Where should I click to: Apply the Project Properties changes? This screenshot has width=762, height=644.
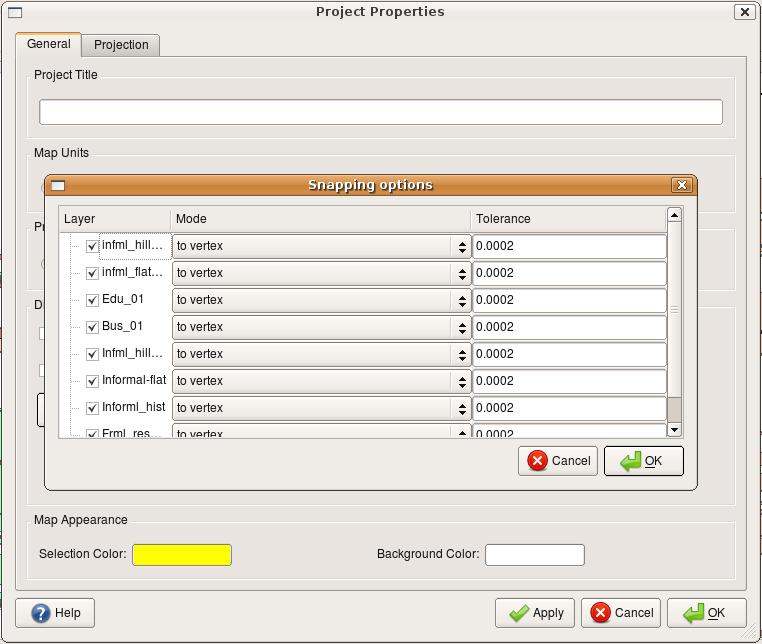(535, 613)
